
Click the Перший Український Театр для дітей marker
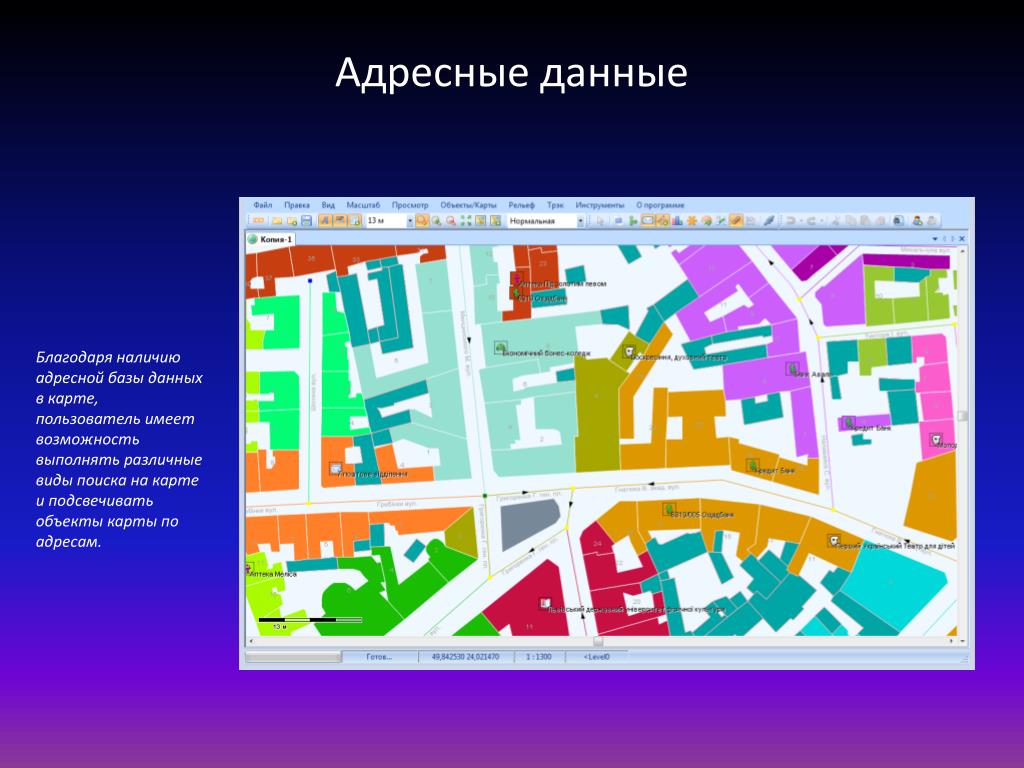[833, 541]
